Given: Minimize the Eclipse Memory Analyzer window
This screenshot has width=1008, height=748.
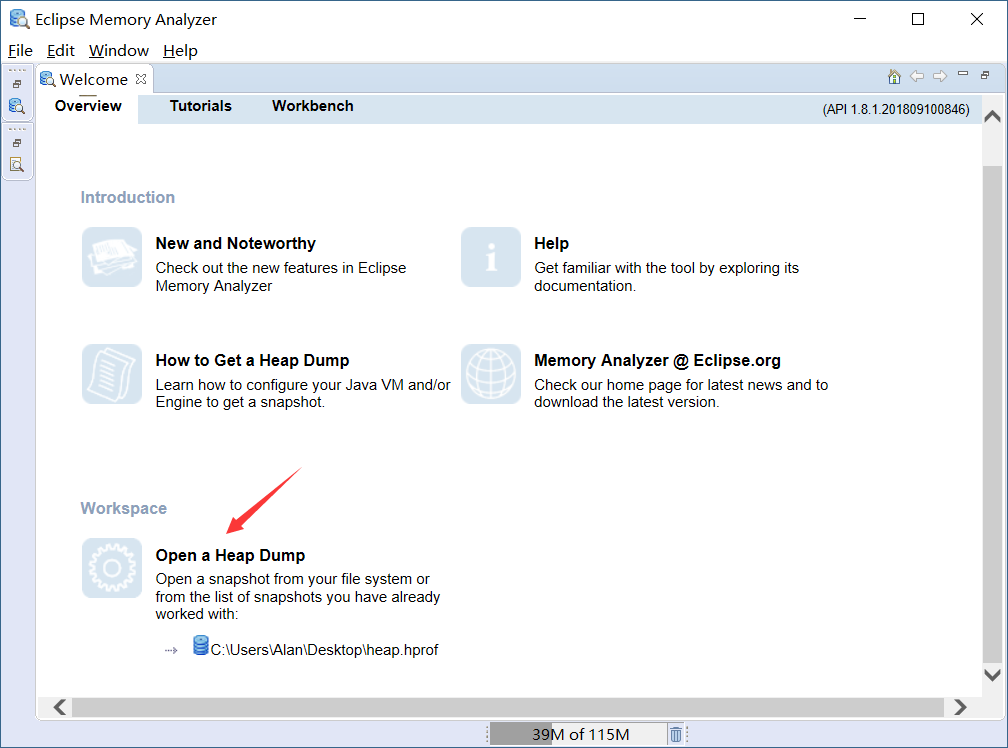Looking at the screenshot, I should tap(860, 19).
